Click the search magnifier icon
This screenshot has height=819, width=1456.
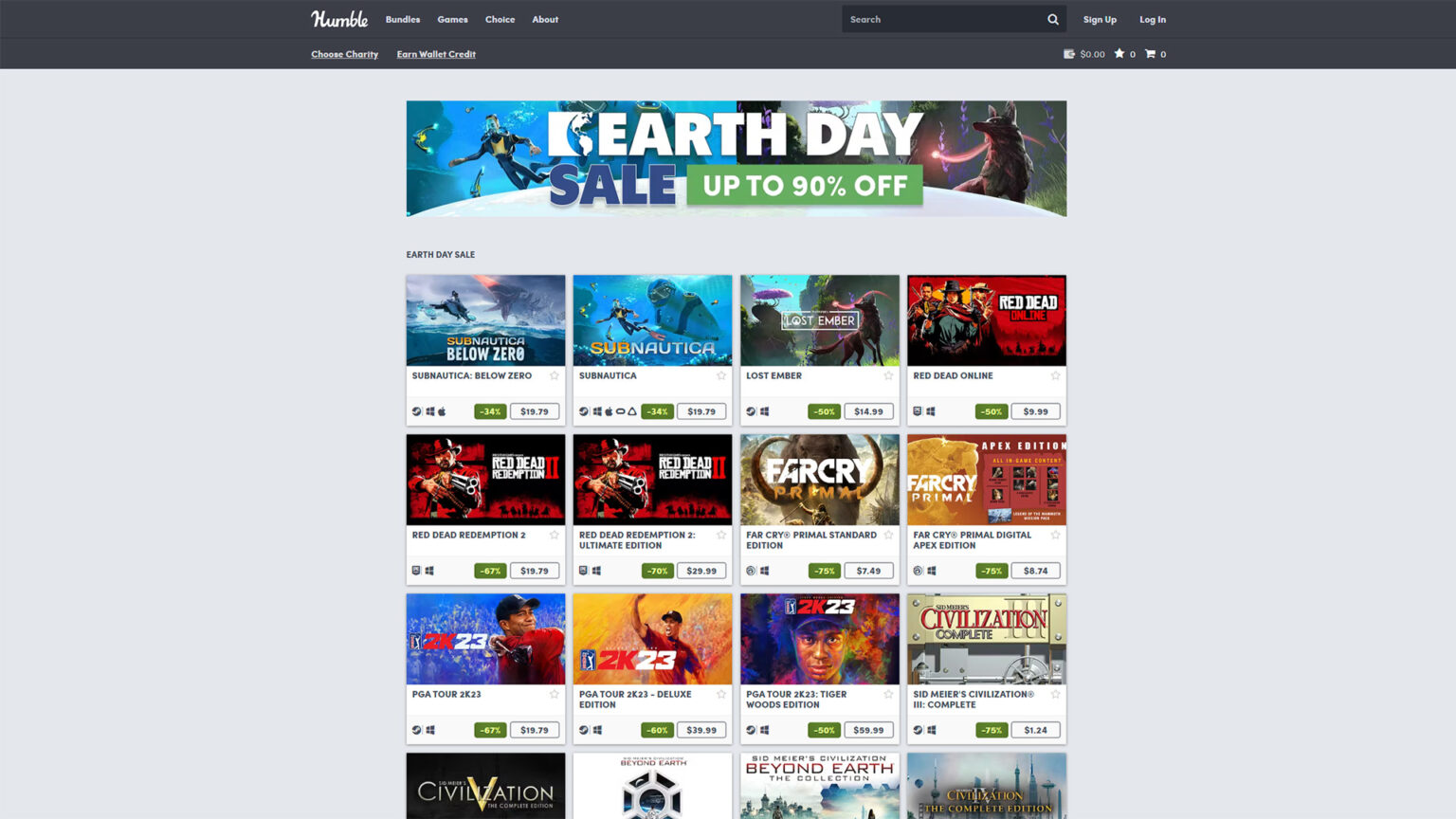[x=1052, y=19]
